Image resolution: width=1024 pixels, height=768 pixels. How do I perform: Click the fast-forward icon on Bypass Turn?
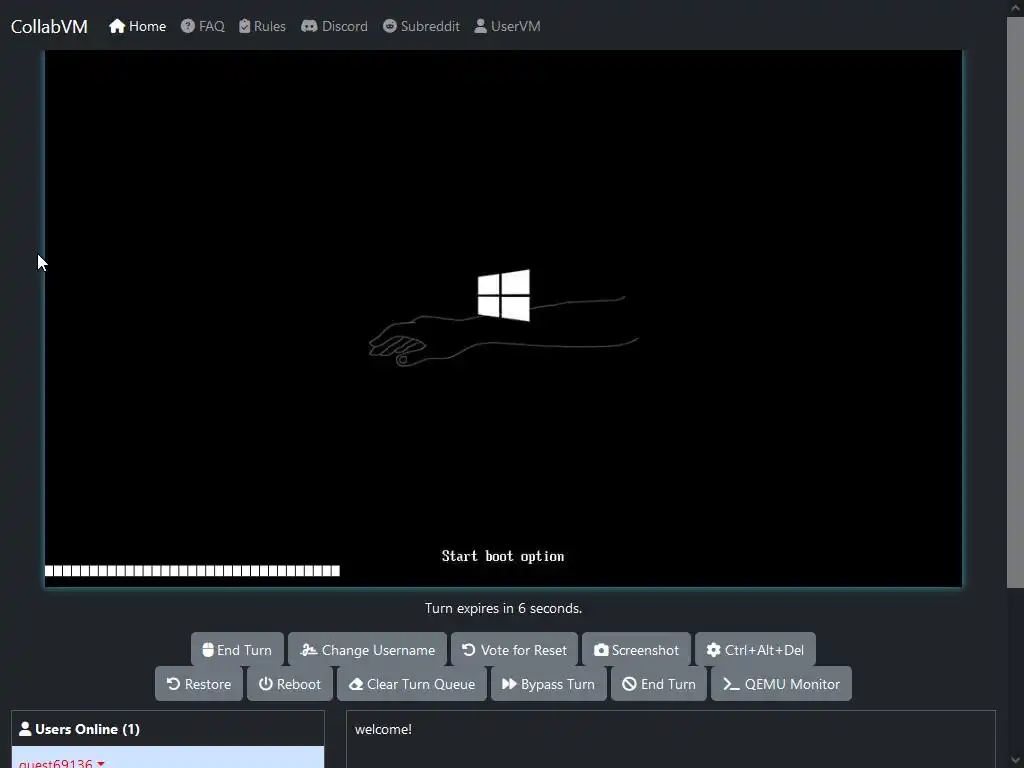pyautogui.click(x=509, y=684)
